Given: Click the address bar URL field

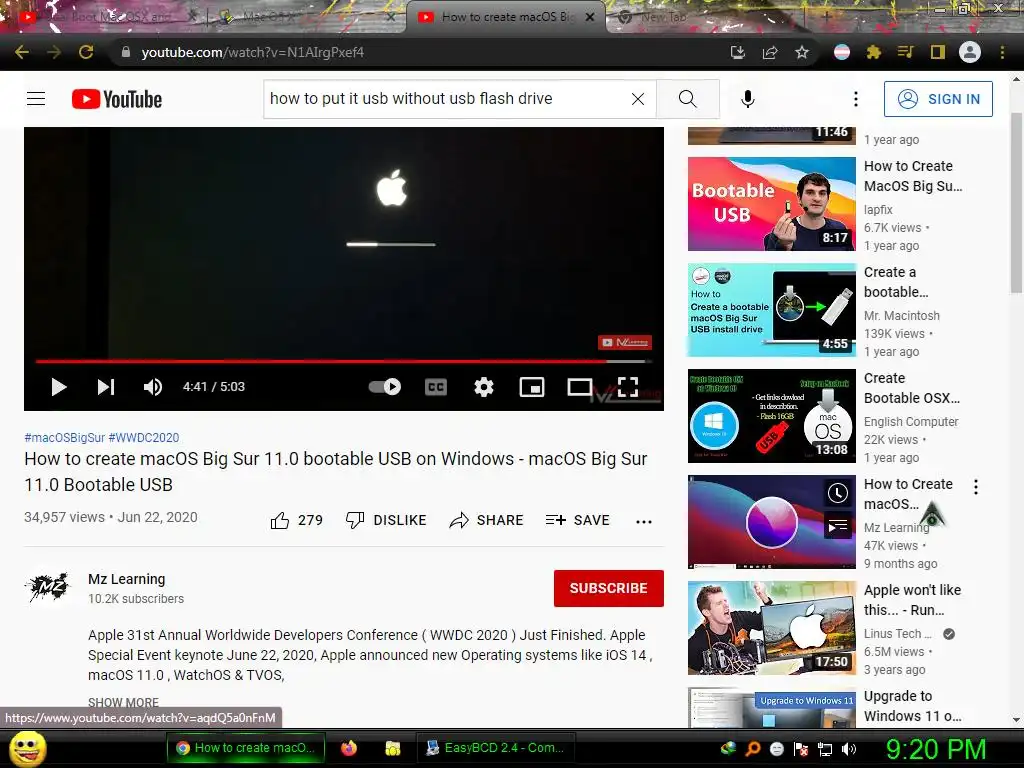Looking at the screenshot, I should click(418, 52).
